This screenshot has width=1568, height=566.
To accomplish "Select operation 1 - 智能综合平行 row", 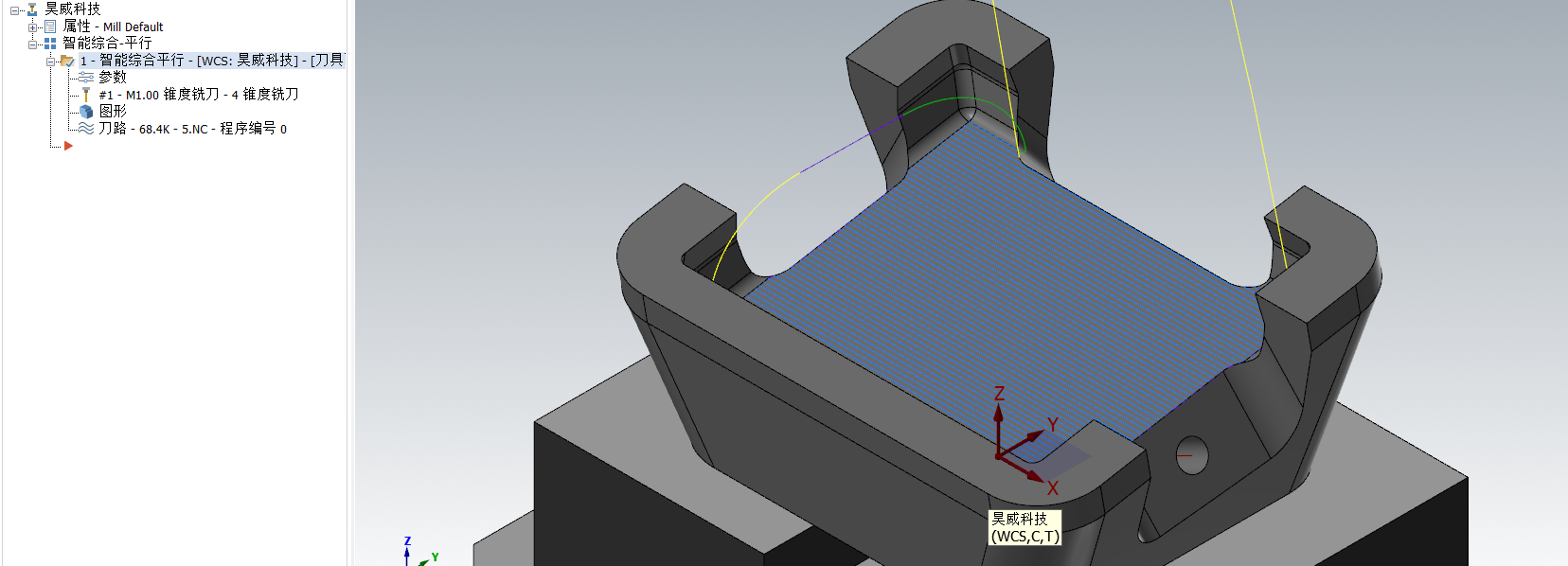I will pyautogui.click(x=211, y=61).
